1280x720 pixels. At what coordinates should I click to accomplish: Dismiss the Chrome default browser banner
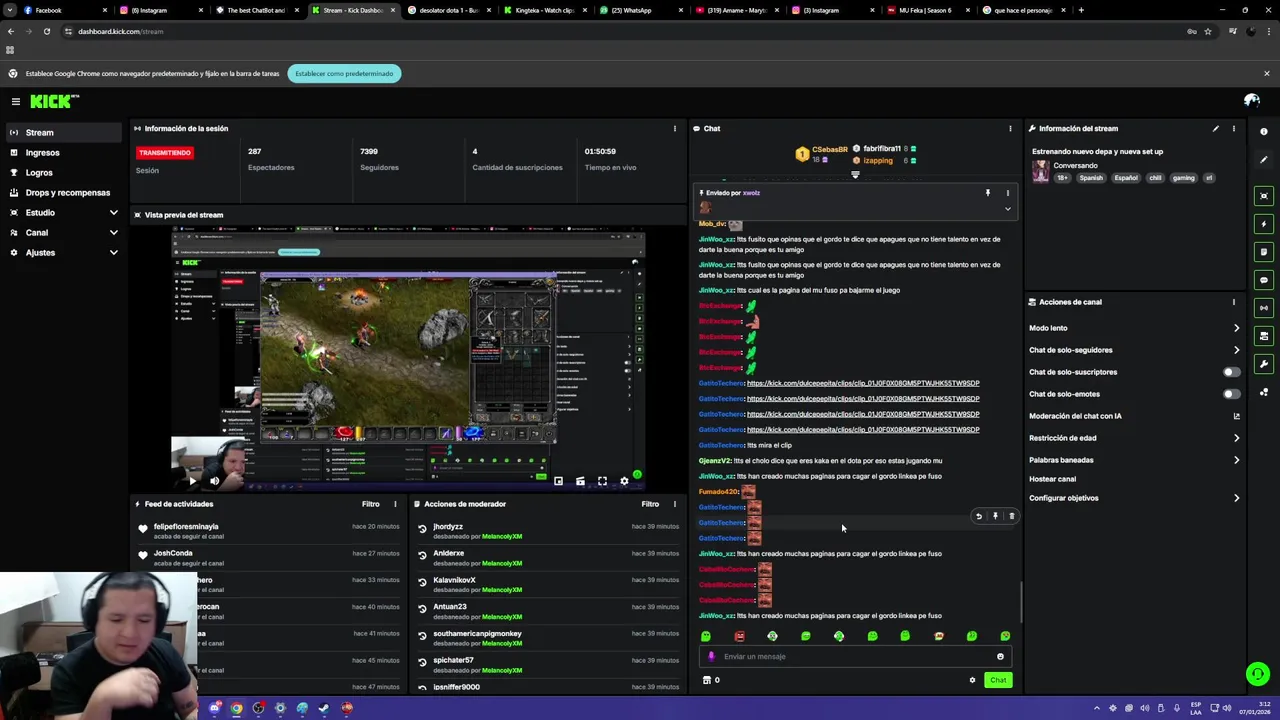coord(1266,73)
